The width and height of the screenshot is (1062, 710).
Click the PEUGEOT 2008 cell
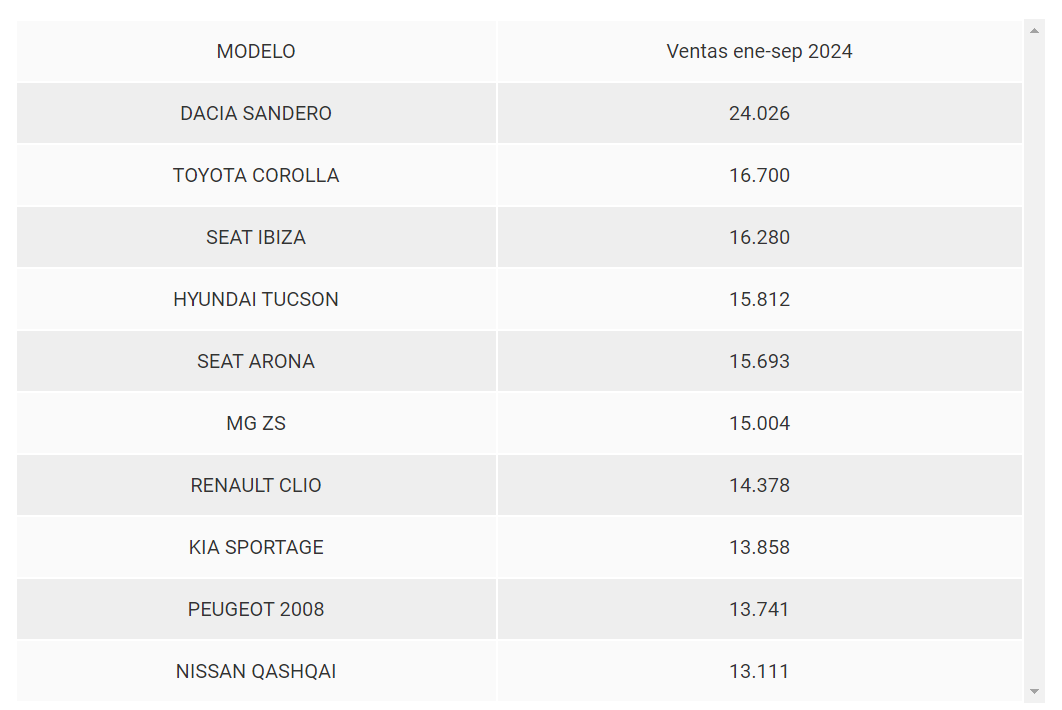click(256, 609)
